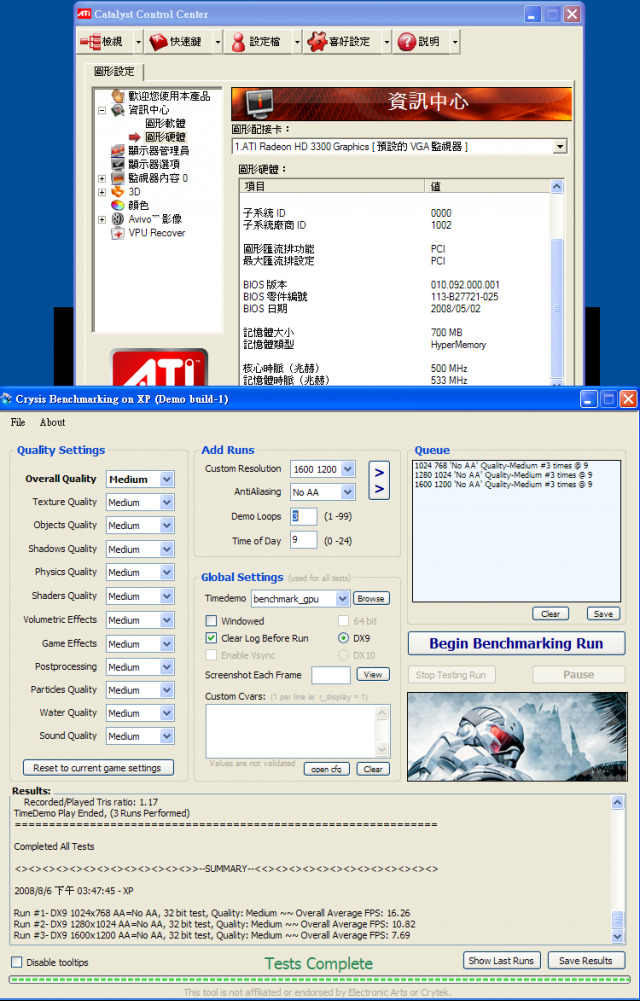The height and width of the screenshot is (1001, 640).
Task: Open the graphics adapter dropdown list
Action: pyautogui.click(x=560, y=147)
